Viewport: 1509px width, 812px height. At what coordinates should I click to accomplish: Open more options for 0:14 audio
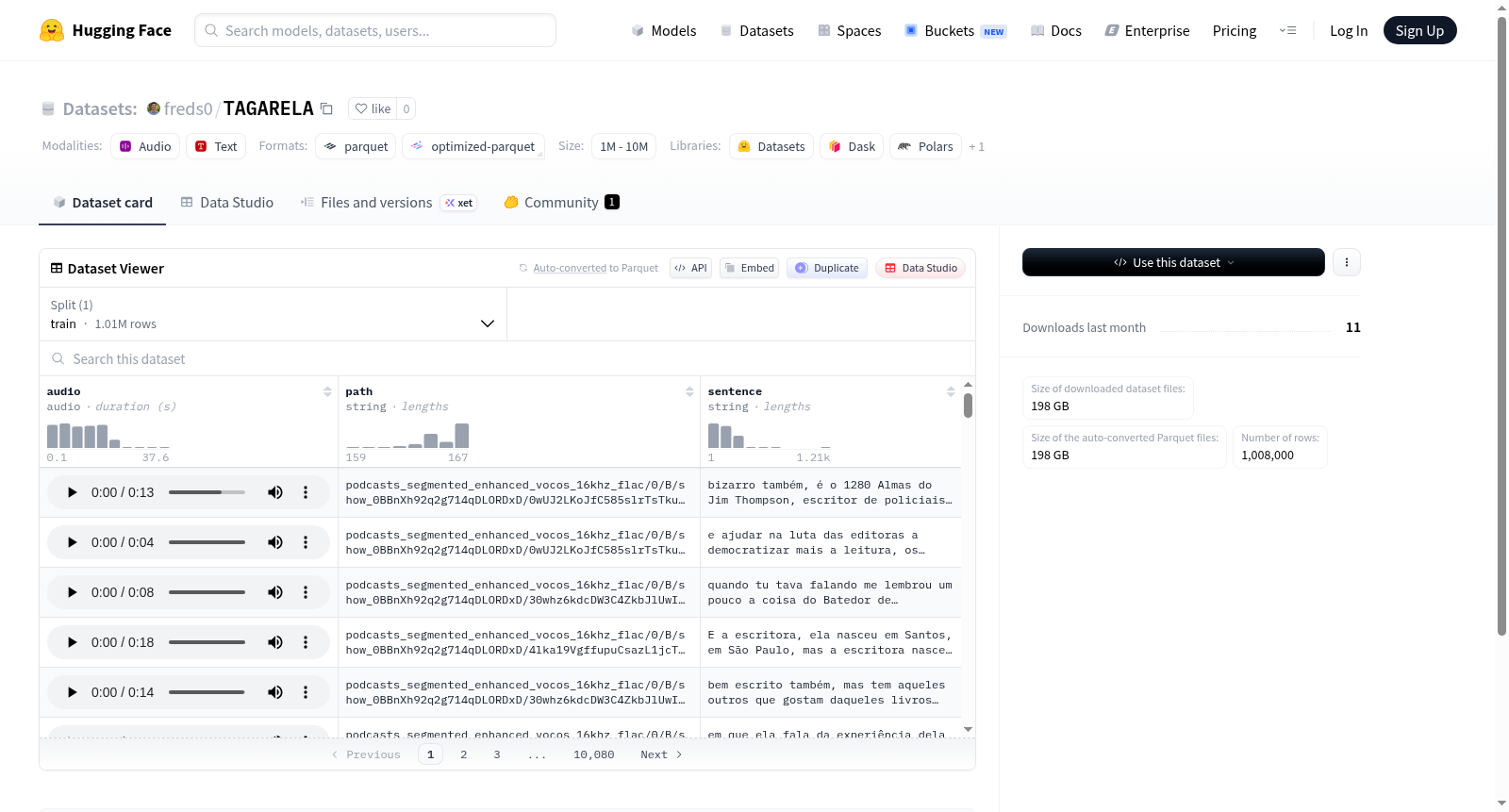click(x=306, y=692)
